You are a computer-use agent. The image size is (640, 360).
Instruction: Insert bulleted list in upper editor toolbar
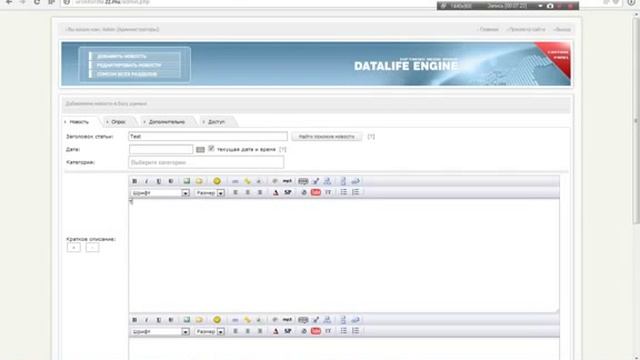click(x=344, y=192)
